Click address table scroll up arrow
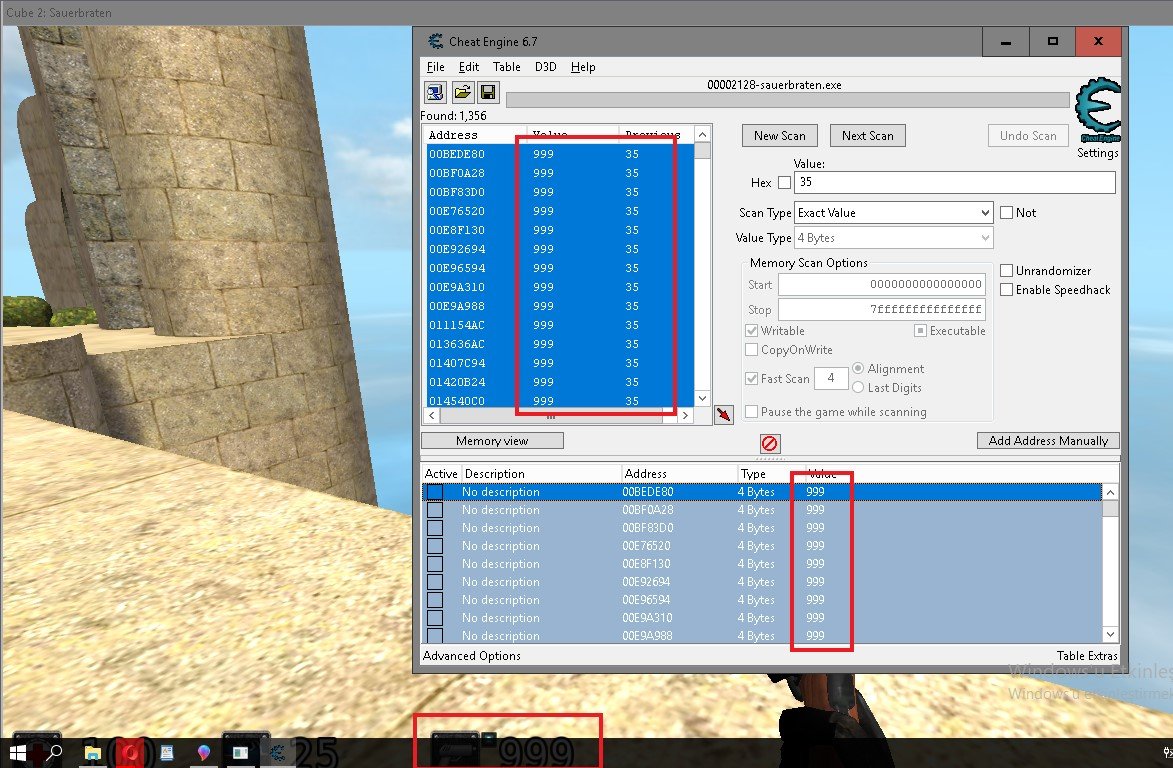 pos(1110,492)
